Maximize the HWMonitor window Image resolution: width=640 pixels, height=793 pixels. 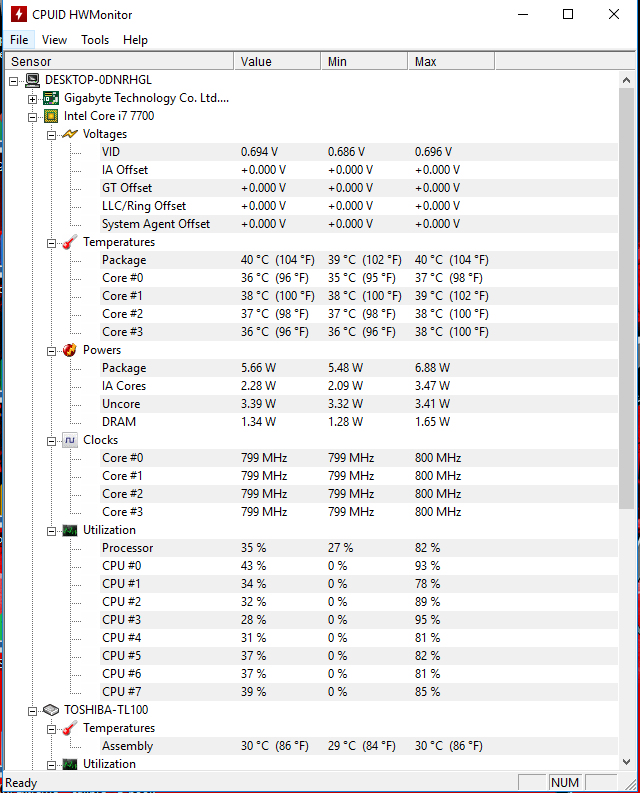568,14
